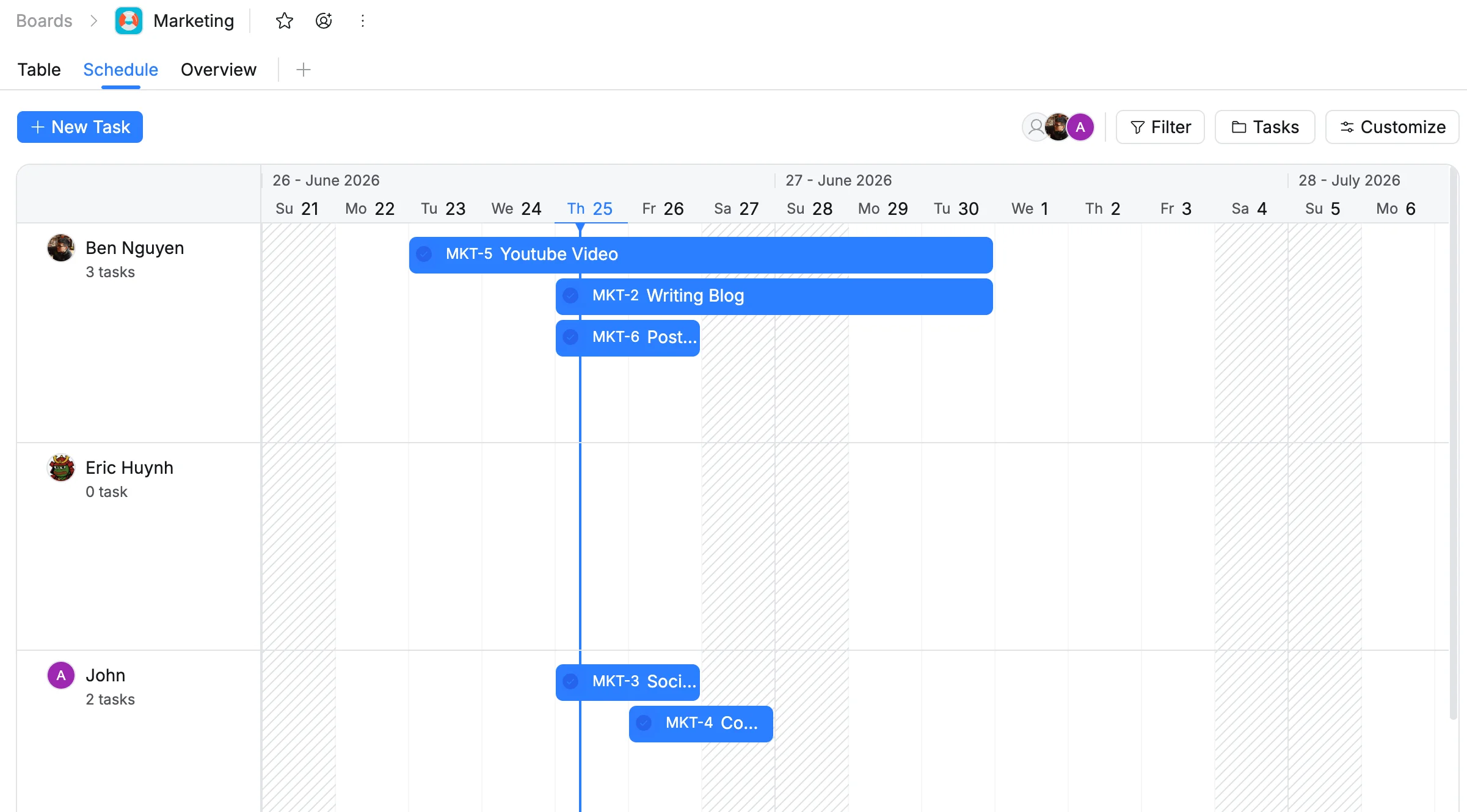Image resolution: width=1467 pixels, height=812 pixels.
Task: Go back to Boards breadcrumb
Action: (x=44, y=21)
